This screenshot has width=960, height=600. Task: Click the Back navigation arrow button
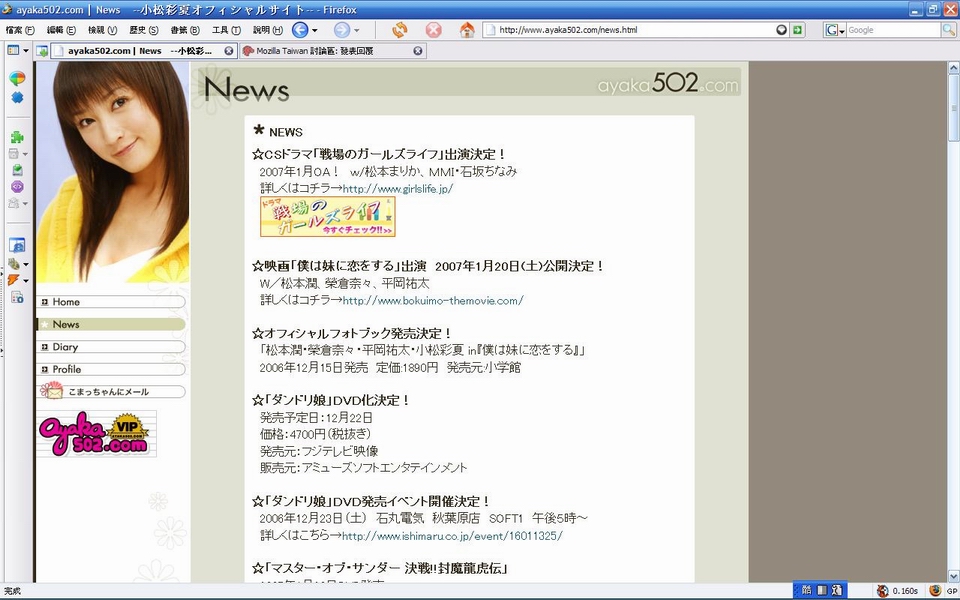tap(300, 30)
